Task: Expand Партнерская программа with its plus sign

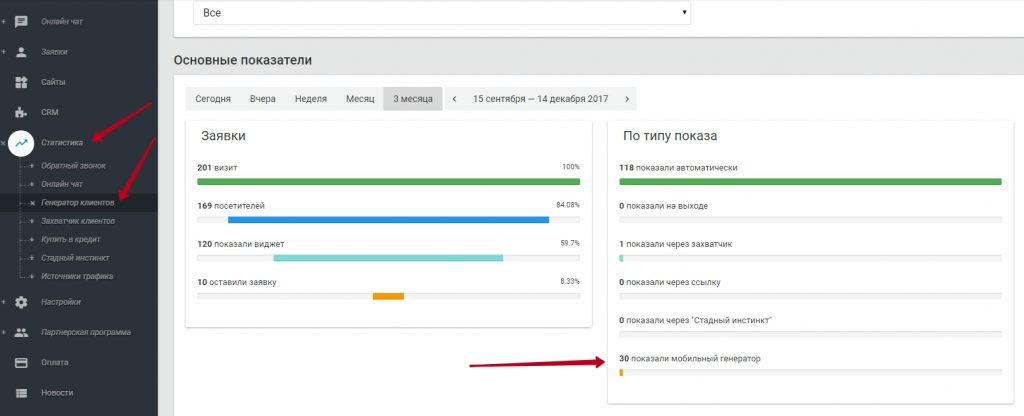Action: [3, 332]
